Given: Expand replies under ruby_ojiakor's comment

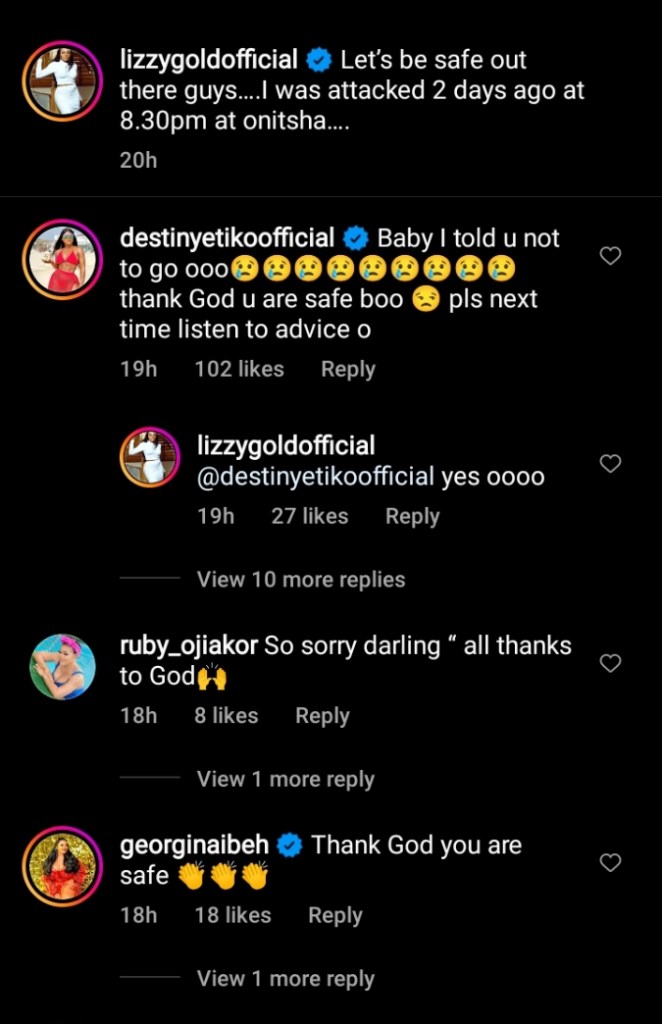Looking at the screenshot, I should [285, 780].
